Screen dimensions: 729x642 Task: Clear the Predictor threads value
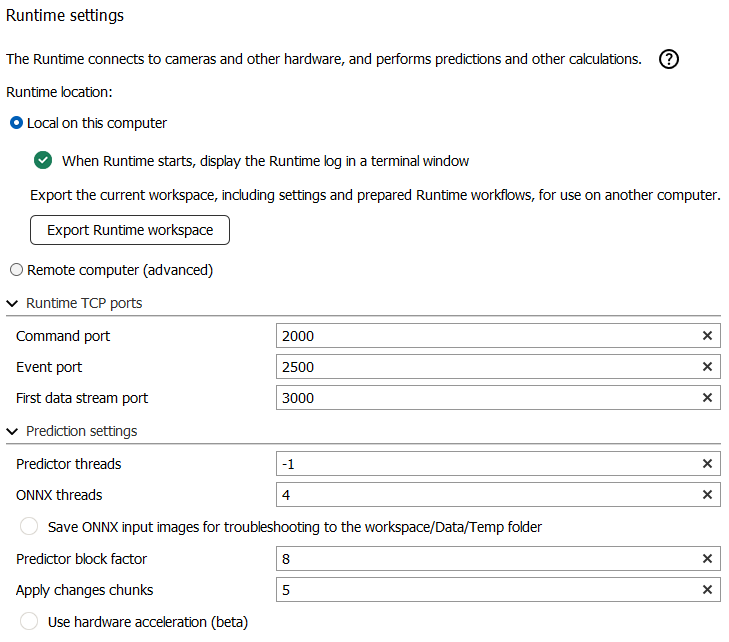pos(707,464)
